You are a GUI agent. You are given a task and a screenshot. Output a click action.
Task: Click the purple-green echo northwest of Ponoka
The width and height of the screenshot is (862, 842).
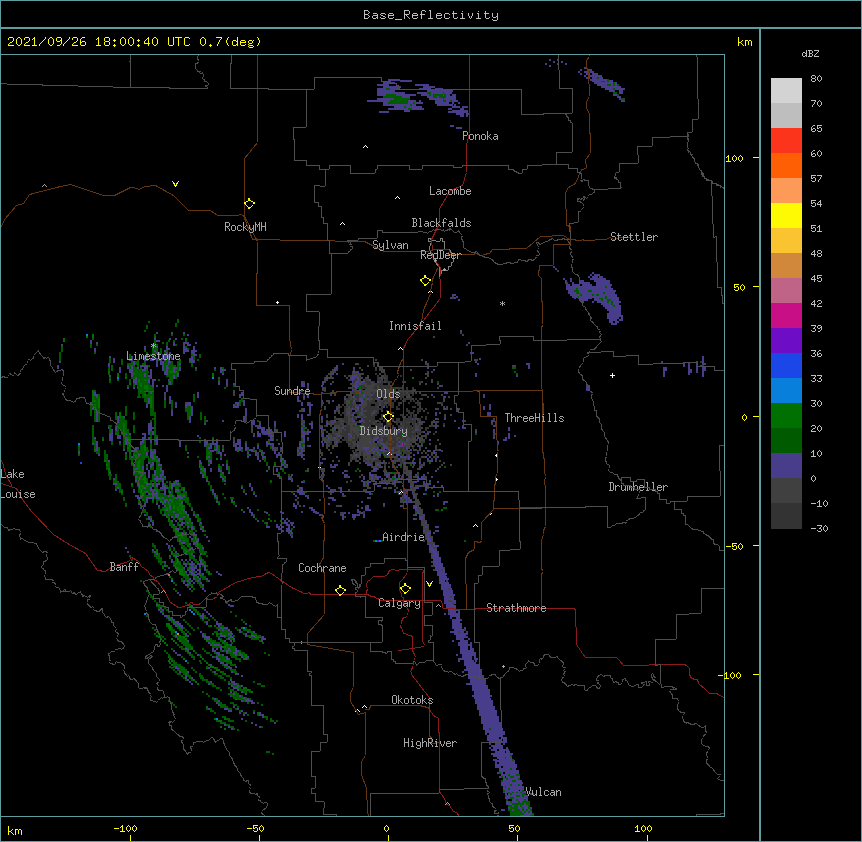click(x=418, y=97)
